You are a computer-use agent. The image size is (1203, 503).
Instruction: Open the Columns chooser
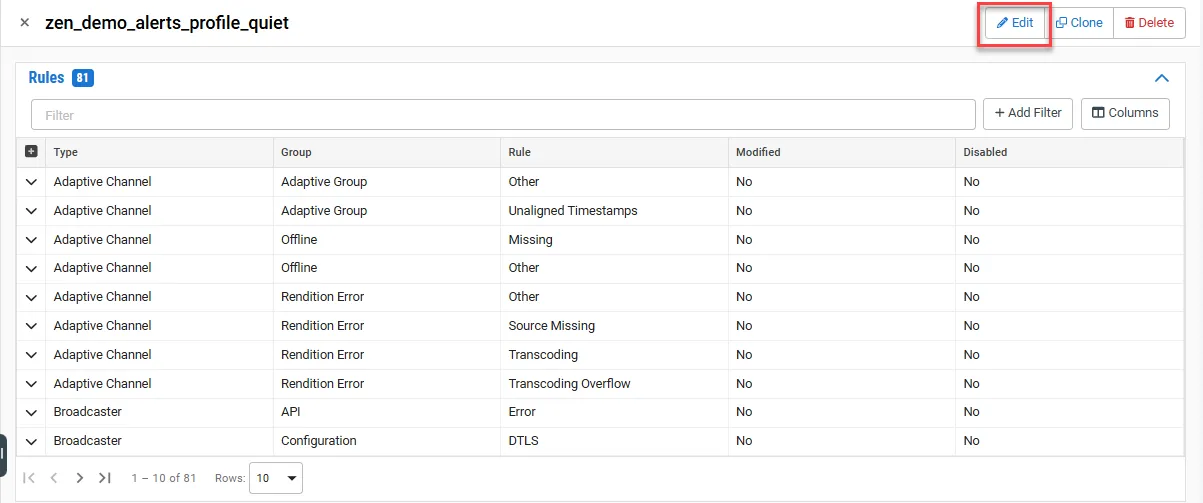1125,113
